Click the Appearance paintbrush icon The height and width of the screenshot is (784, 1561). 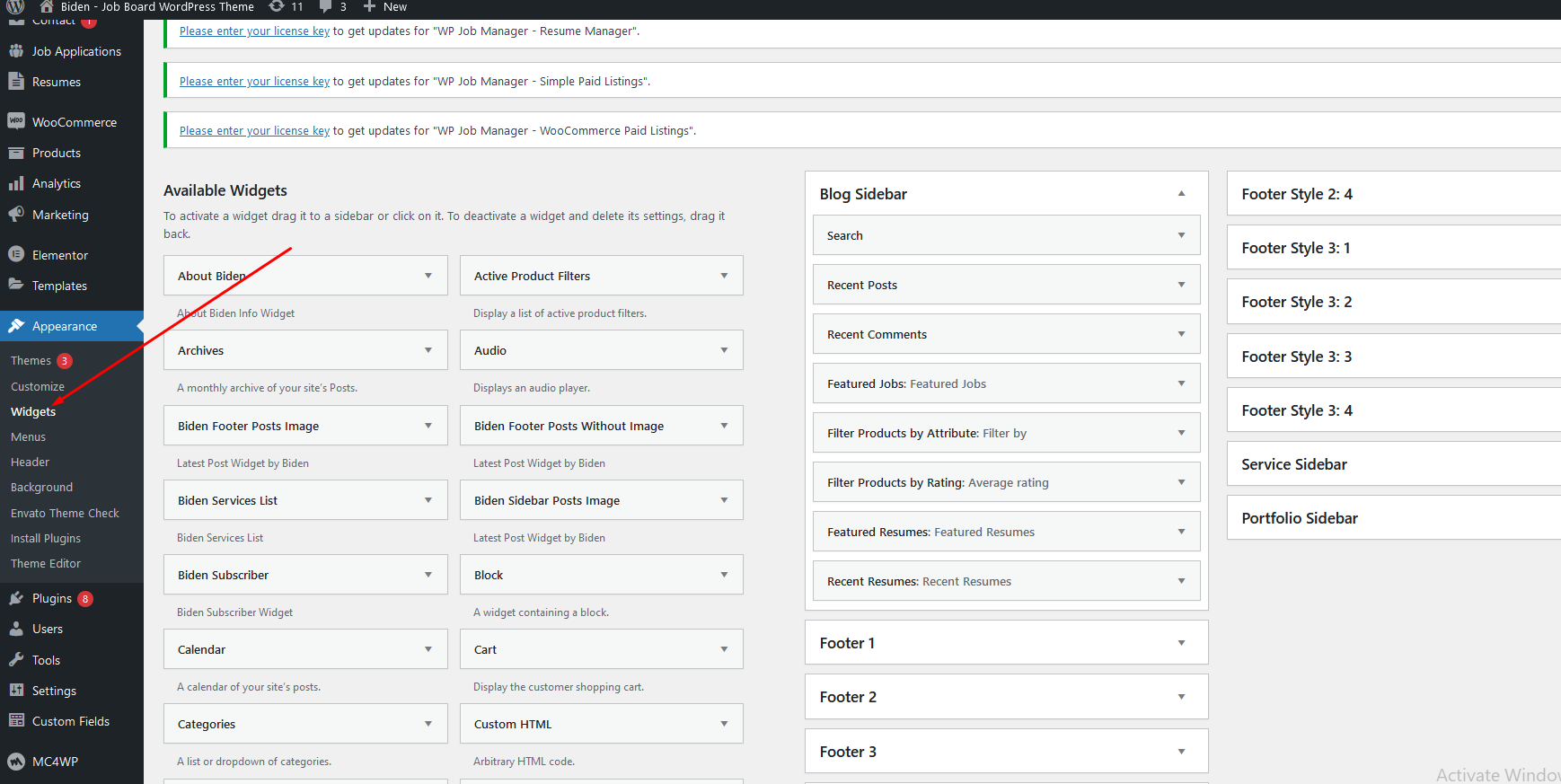click(x=16, y=325)
